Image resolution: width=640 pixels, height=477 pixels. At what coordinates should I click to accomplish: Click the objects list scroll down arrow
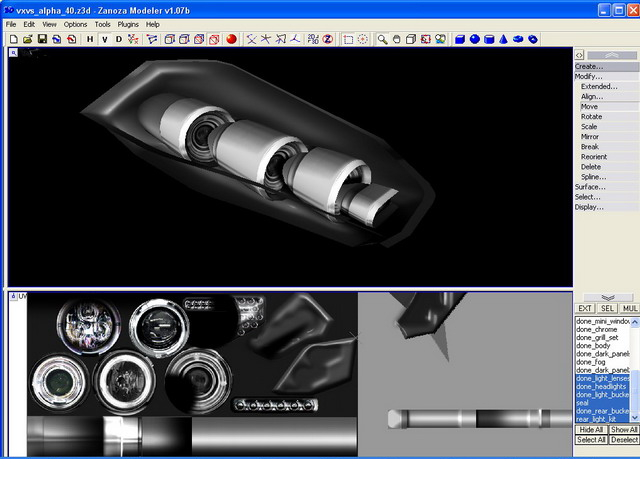(x=634, y=417)
